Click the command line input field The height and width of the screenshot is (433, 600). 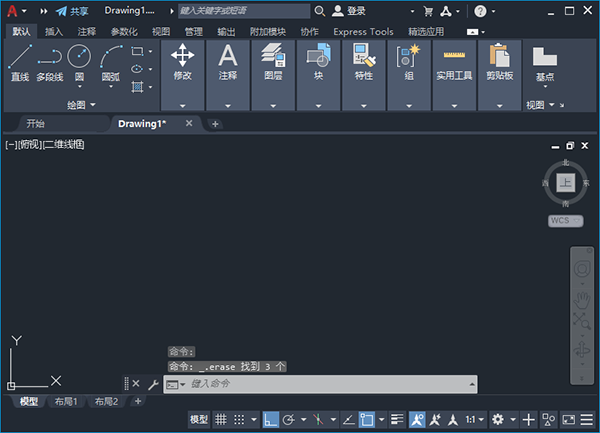pyautogui.click(x=330, y=384)
